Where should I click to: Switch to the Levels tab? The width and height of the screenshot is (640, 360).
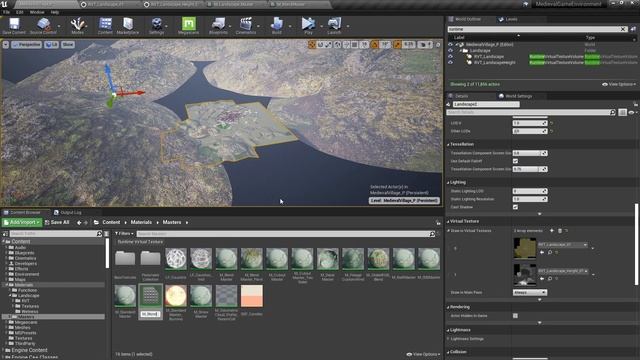click(508, 19)
